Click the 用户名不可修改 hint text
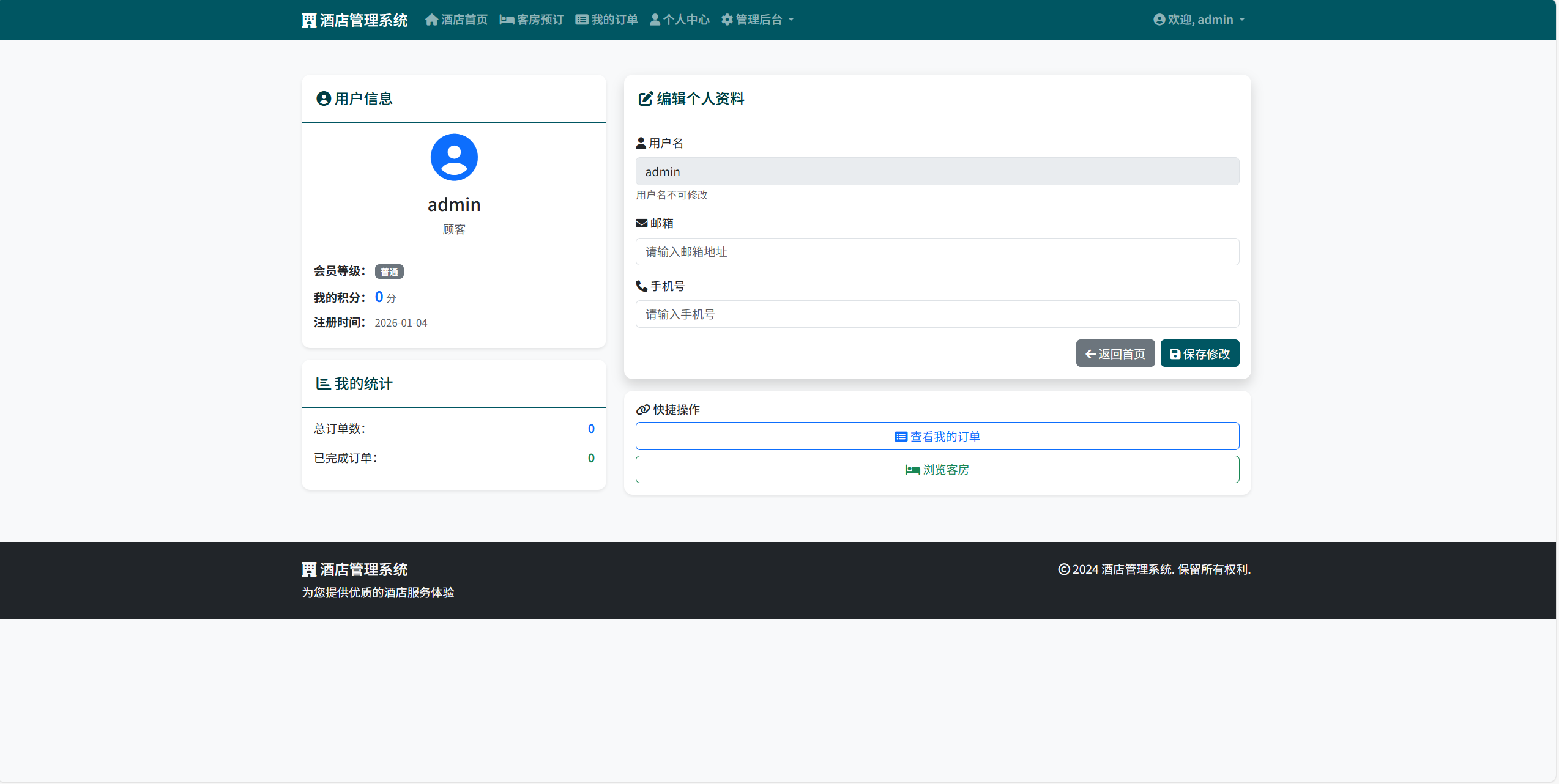Viewport: 1559px width, 784px height. click(x=672, y=195)
